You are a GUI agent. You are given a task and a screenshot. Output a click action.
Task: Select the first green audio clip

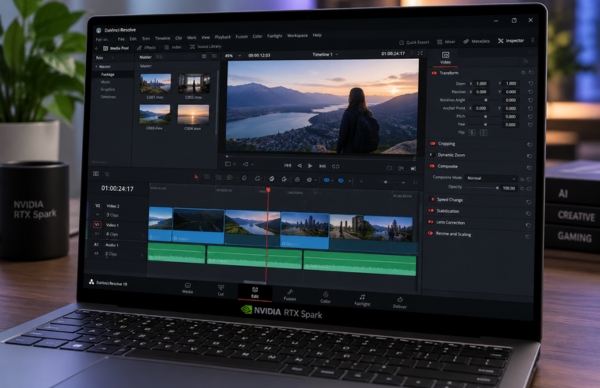coord(177,254)
